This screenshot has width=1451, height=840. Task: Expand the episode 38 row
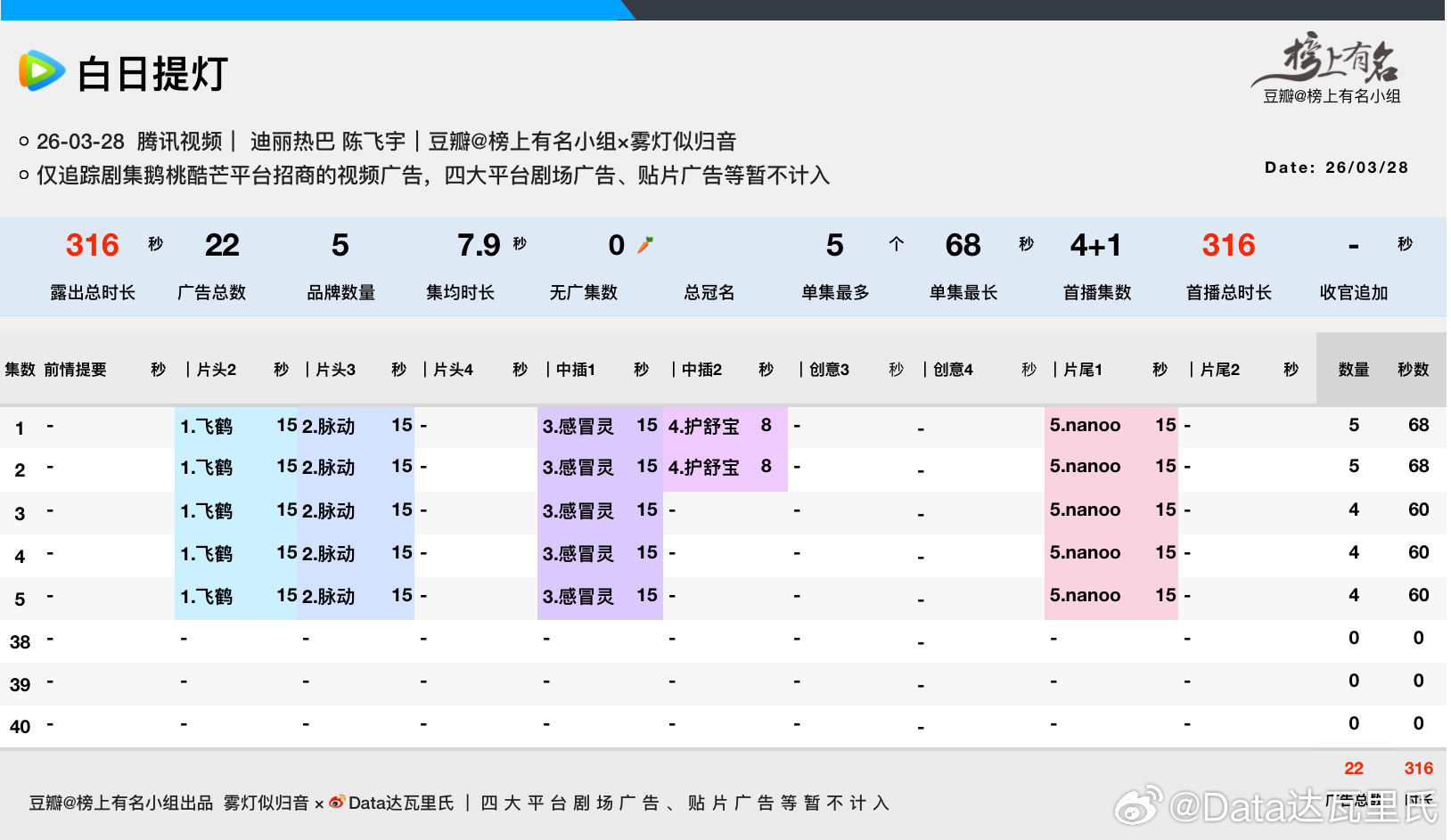pos(20,640)
